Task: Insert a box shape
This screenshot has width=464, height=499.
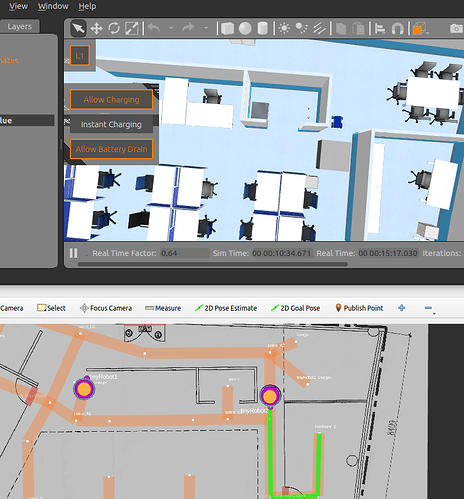Action: (x=228, y=28)
